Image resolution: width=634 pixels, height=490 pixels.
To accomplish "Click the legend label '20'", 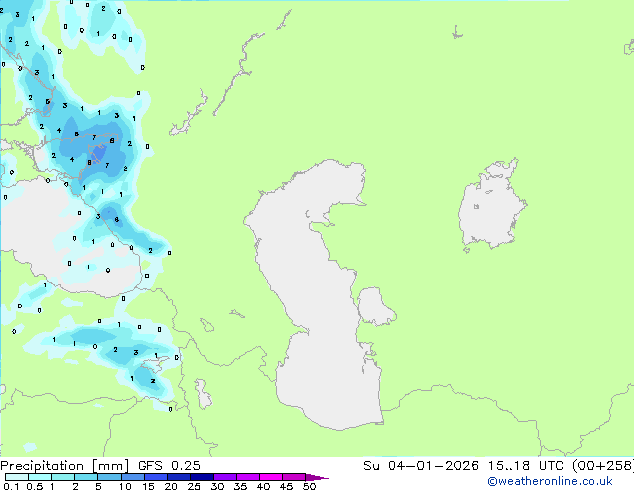I will 171,486.
